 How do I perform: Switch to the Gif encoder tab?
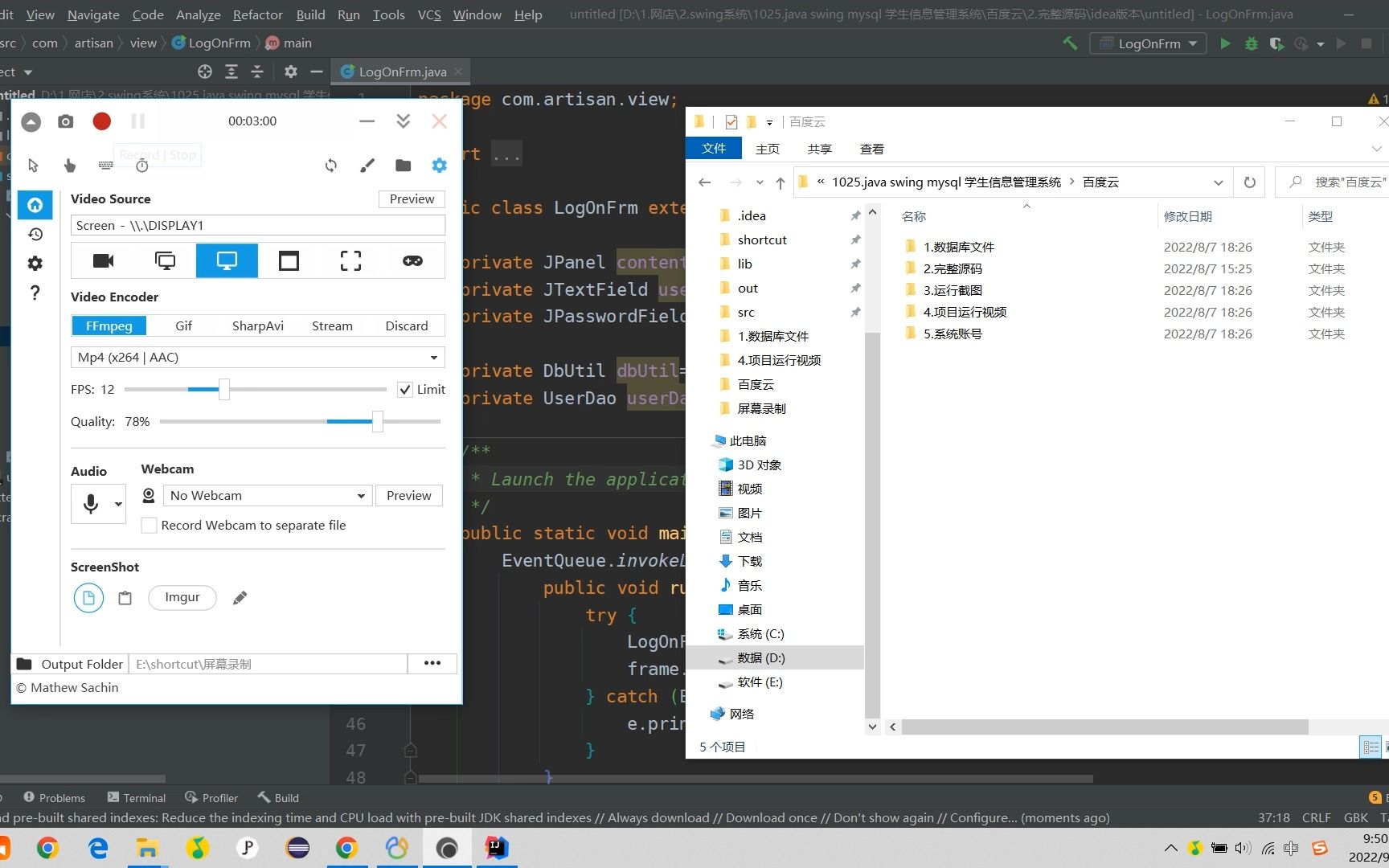(x=183, y=325)
